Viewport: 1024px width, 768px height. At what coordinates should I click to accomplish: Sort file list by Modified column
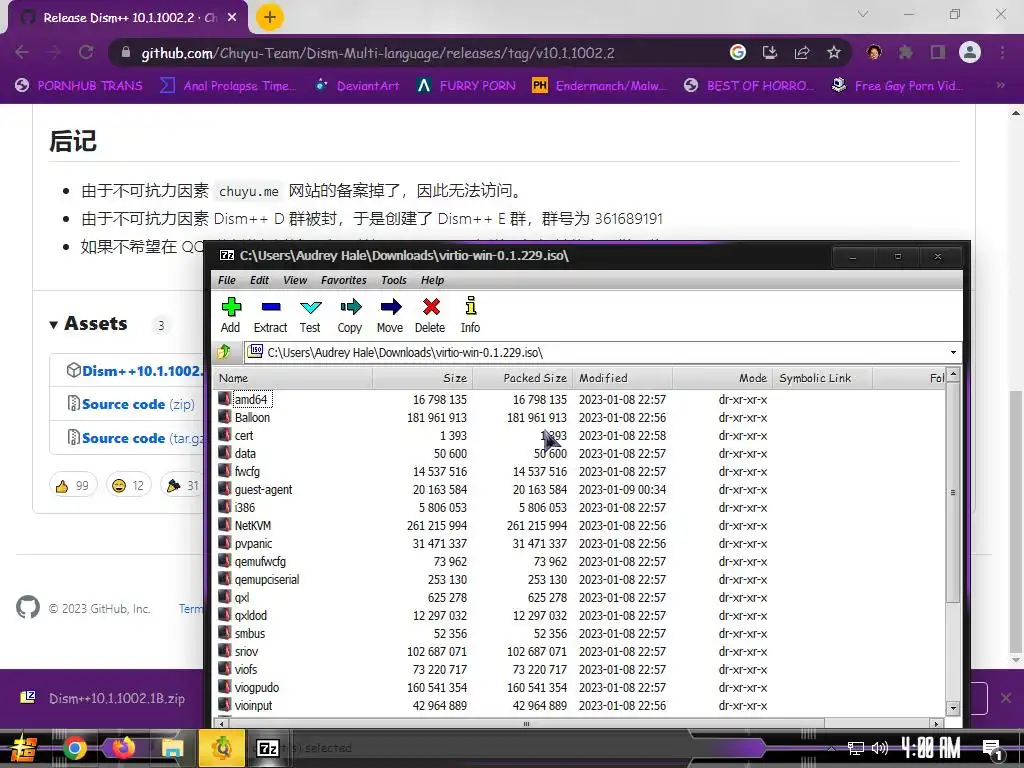click(x=622, y=378)
